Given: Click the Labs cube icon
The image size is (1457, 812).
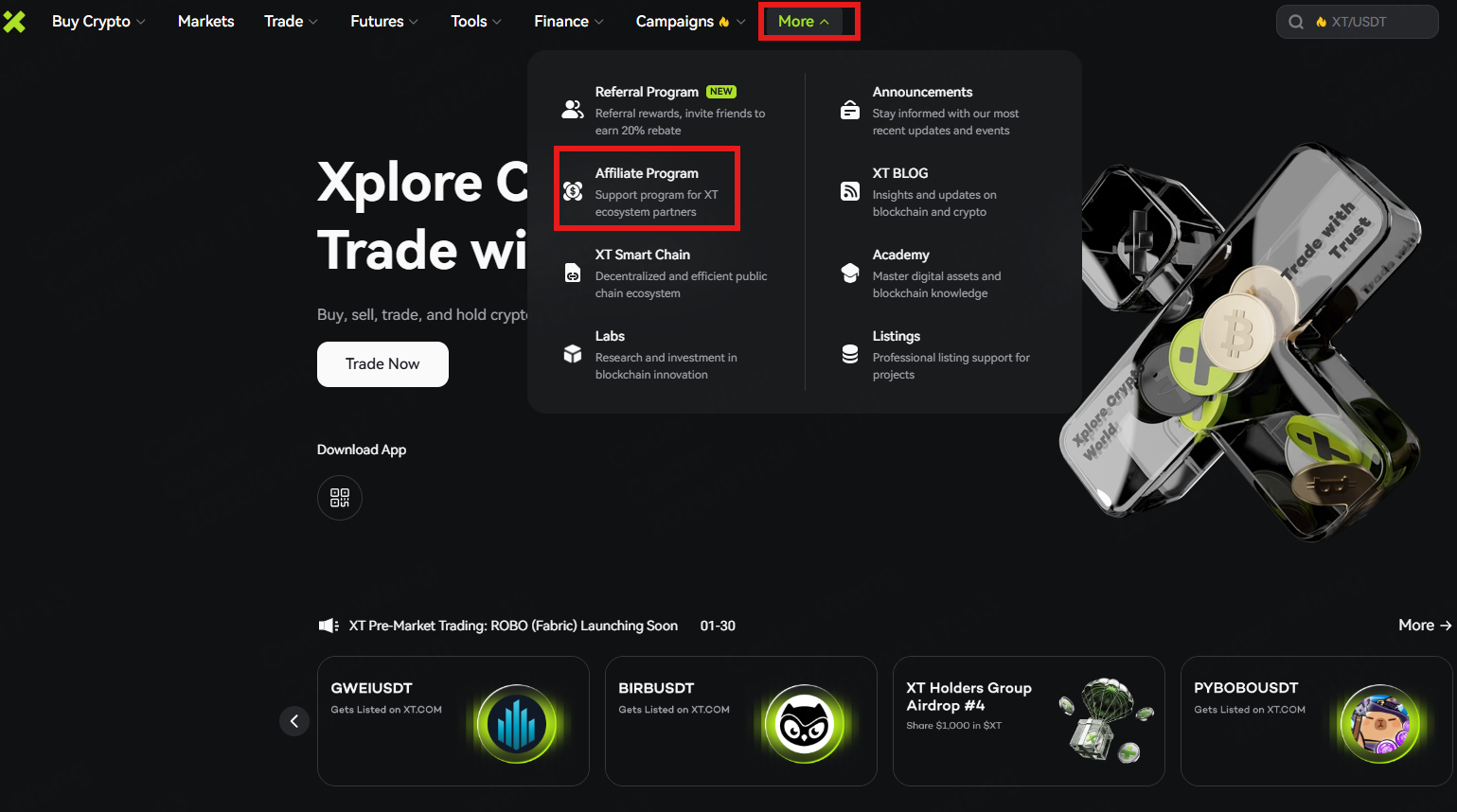Looking at the screenshot, I should 573,354.
